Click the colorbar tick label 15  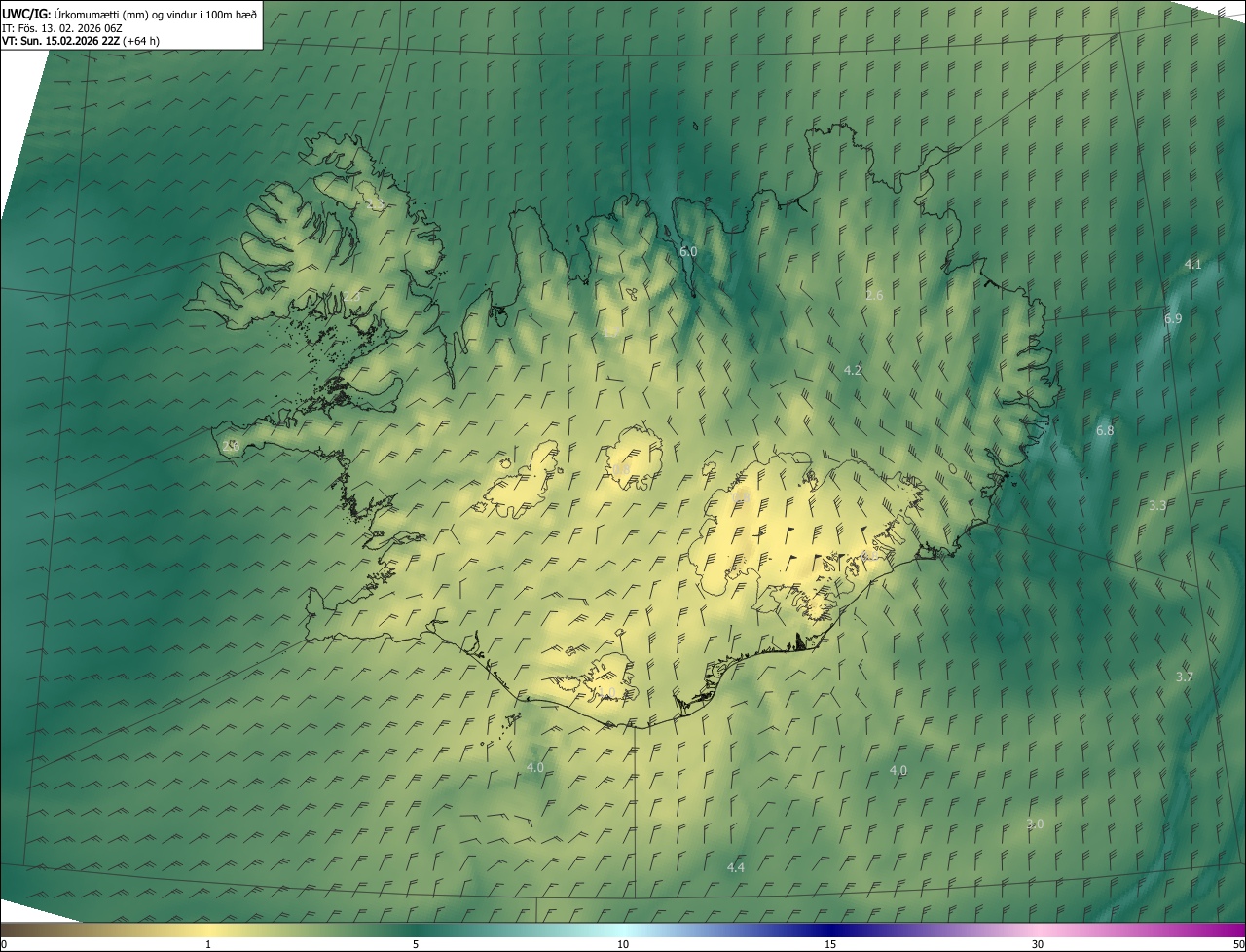(x=830, y=944)
